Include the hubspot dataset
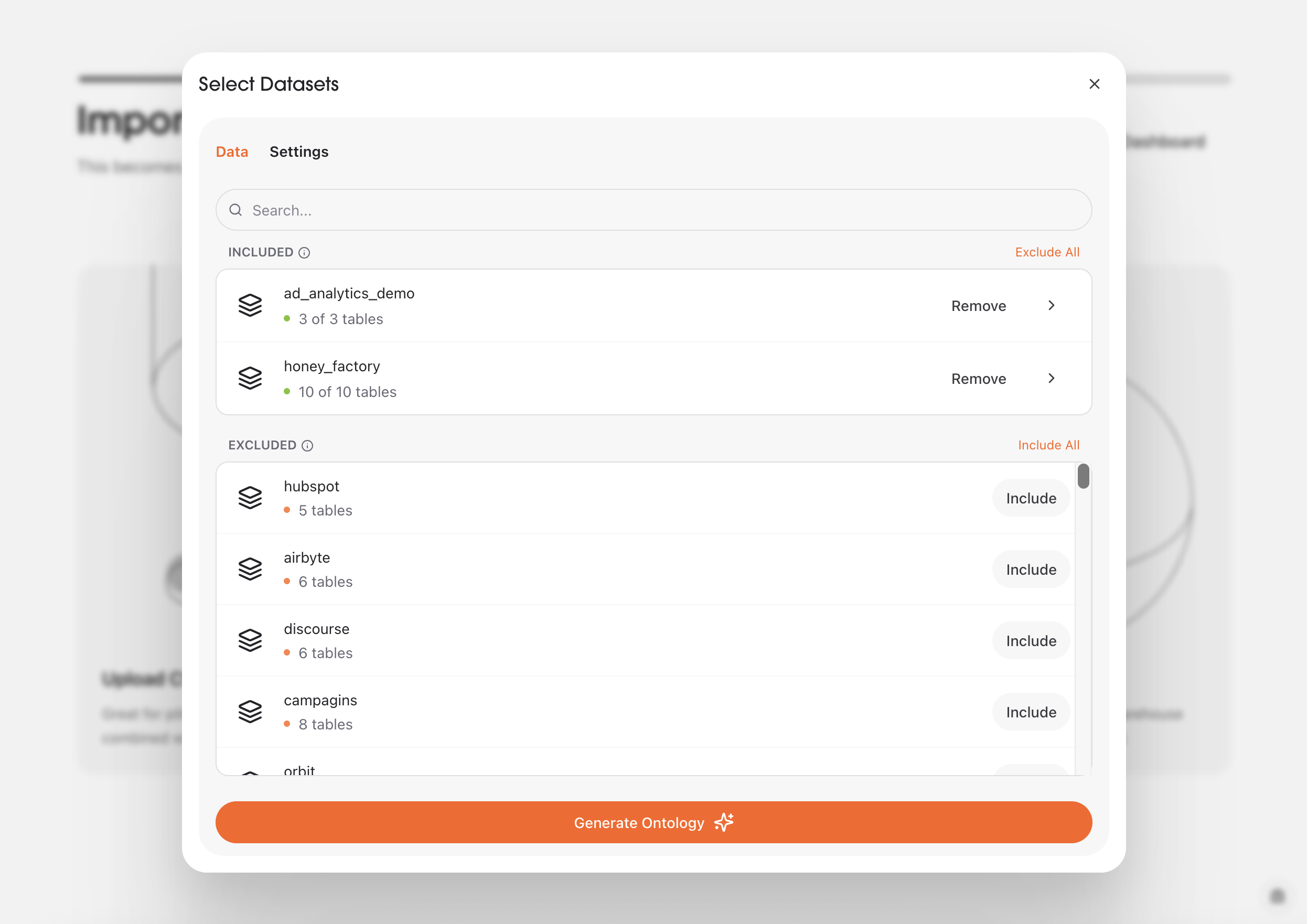 coord(1031,498)
